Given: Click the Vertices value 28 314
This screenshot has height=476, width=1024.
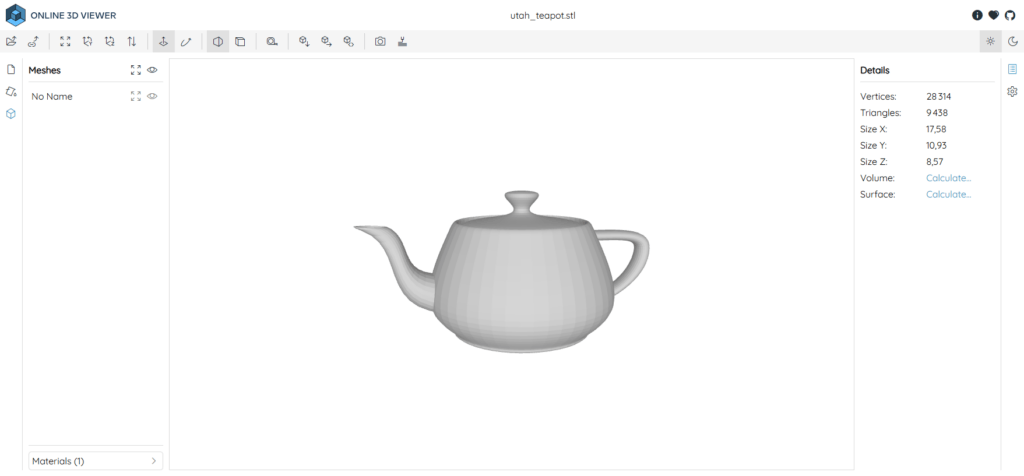Looking at the screenshot, I should click(938, 97).
